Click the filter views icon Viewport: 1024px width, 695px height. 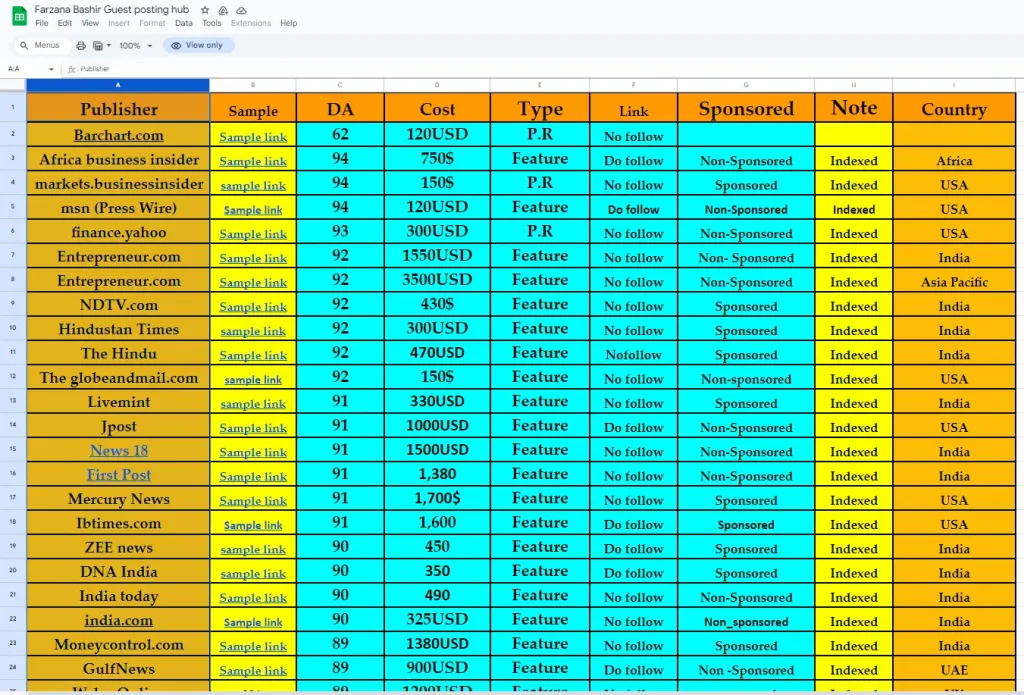coord(98,46)
